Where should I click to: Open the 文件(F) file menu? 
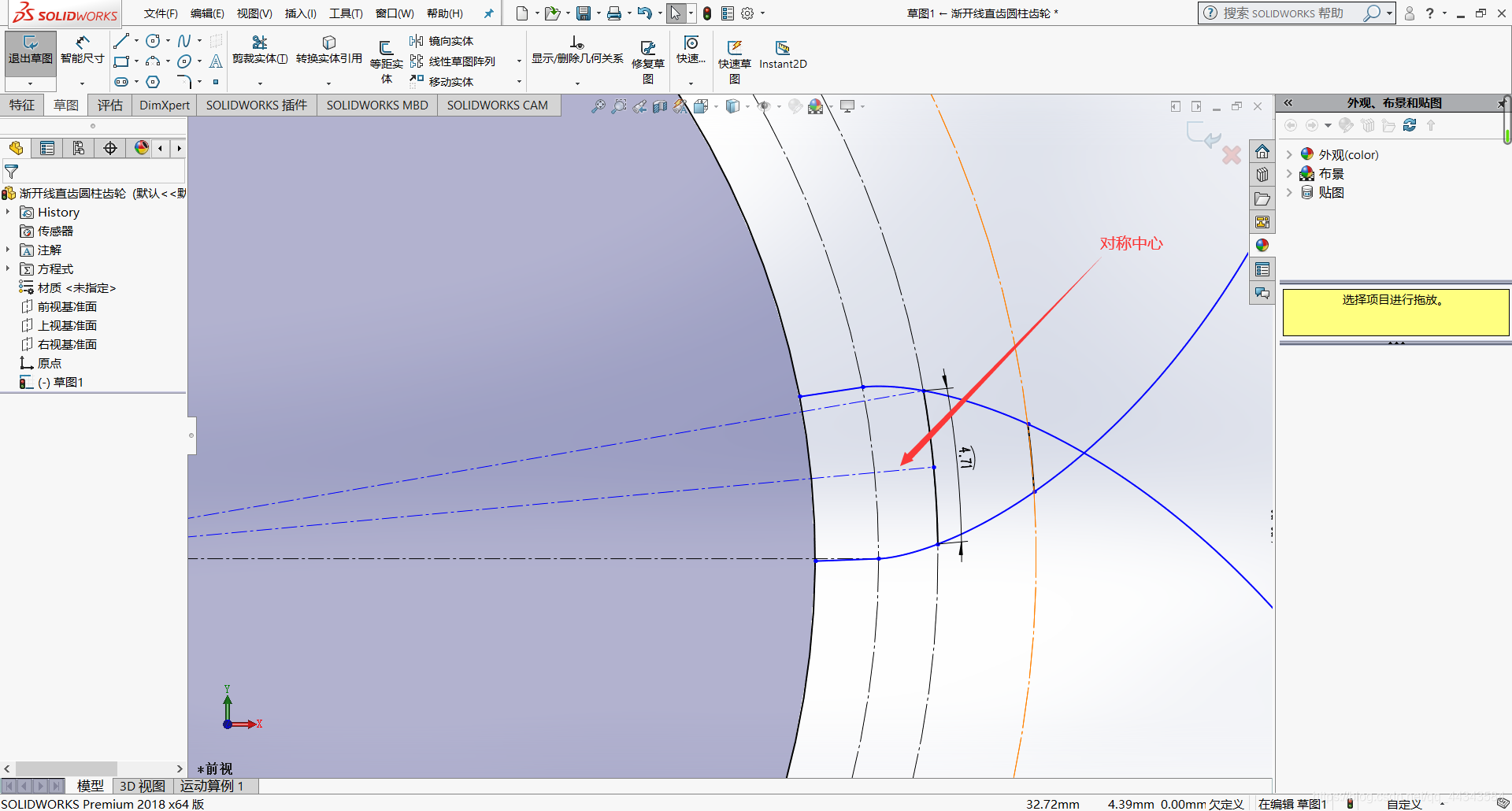tap(161, 13)
